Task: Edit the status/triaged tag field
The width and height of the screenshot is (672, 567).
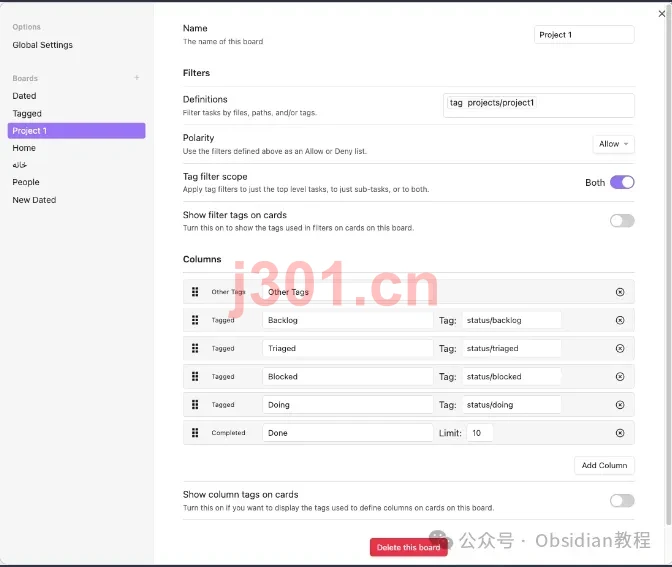Action: coord(511,348)
